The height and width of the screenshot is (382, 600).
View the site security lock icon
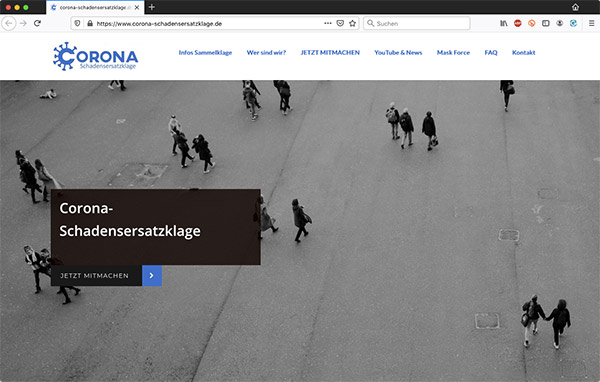(x=90, y=23)
